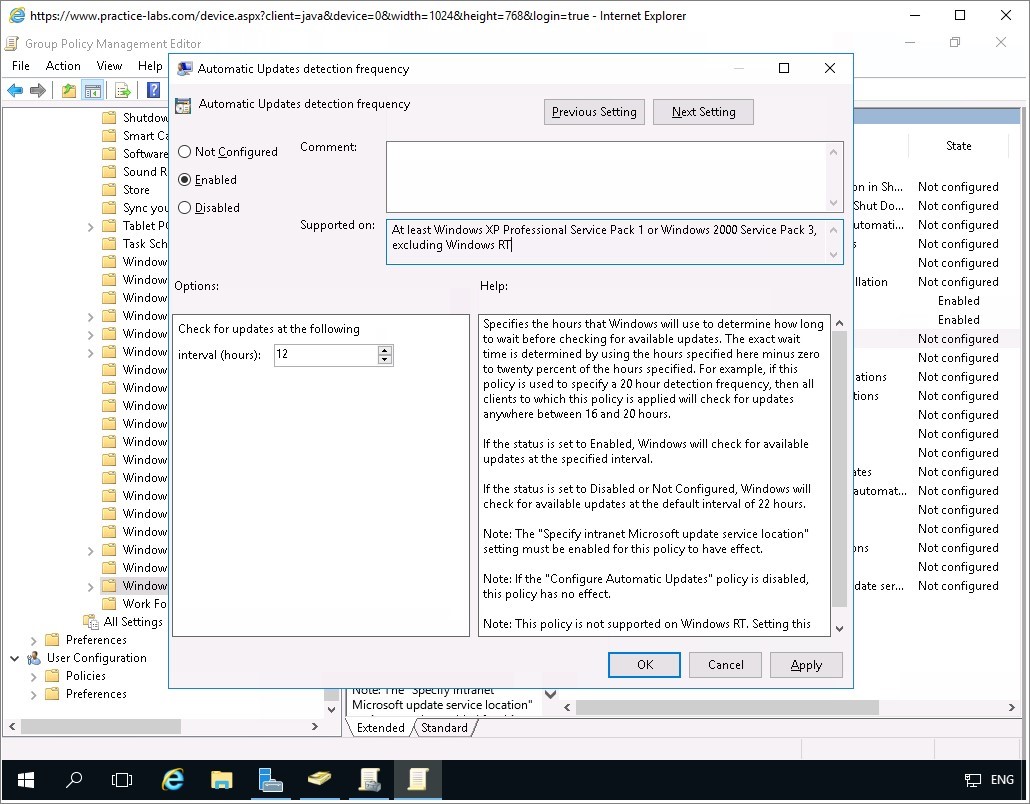
Task: Click Apply to save the policy
Action: (x=806, y=665)
